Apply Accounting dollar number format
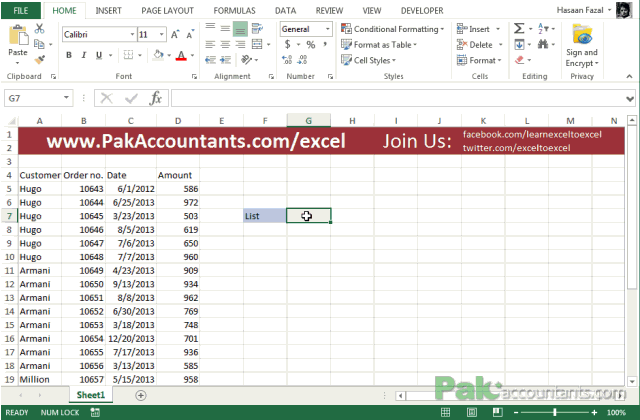 tap(287, 44)
